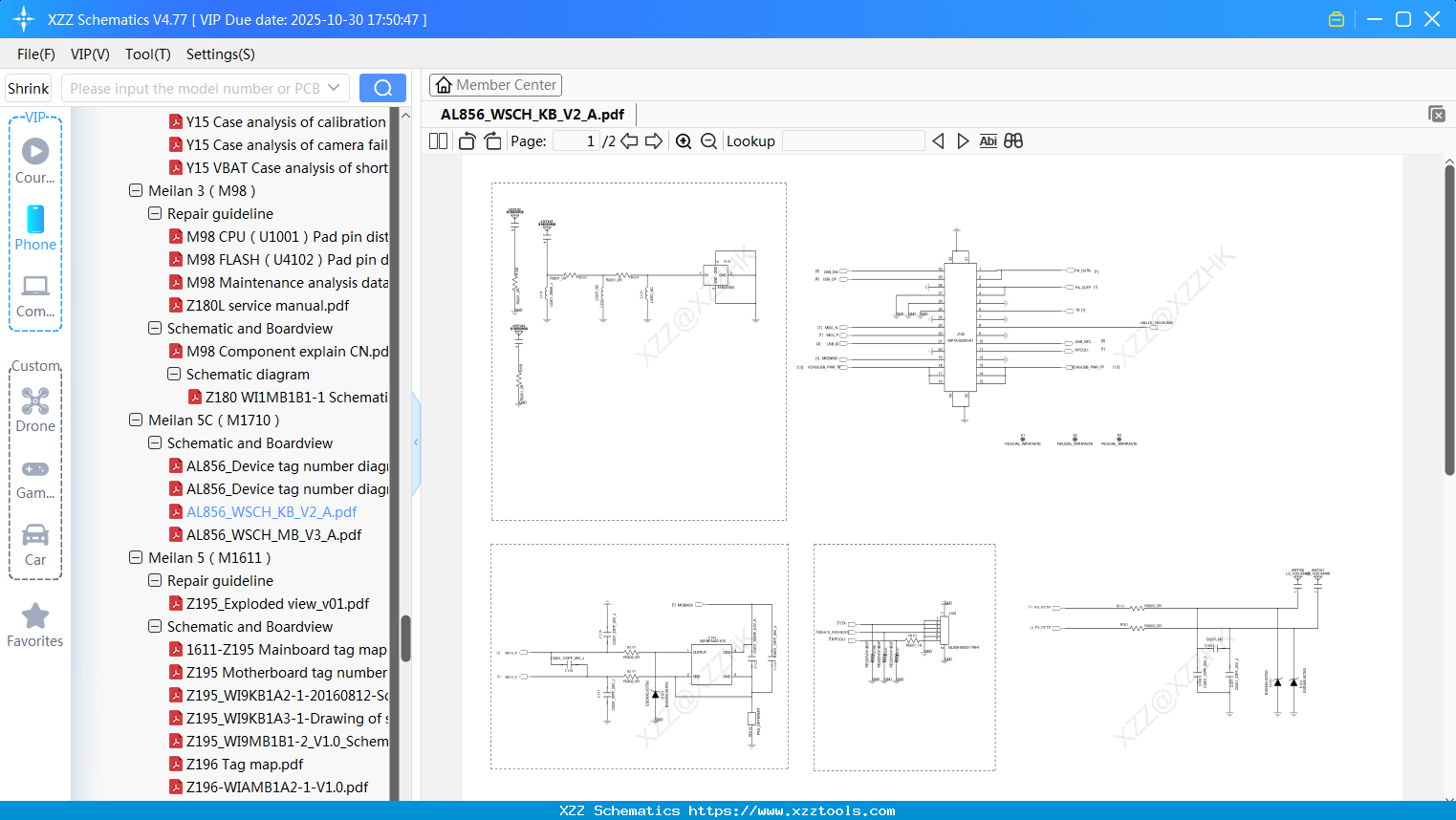Click the Shrink button

tap(29, 88)
